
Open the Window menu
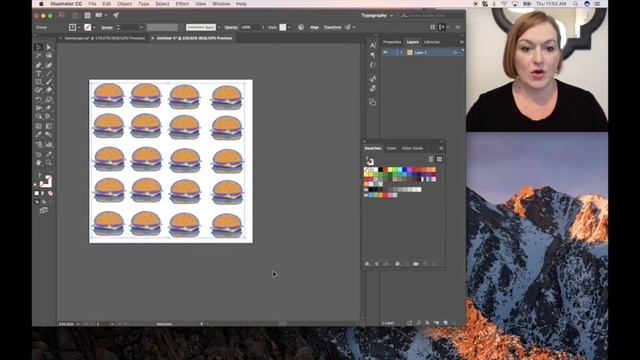(221, 4)
